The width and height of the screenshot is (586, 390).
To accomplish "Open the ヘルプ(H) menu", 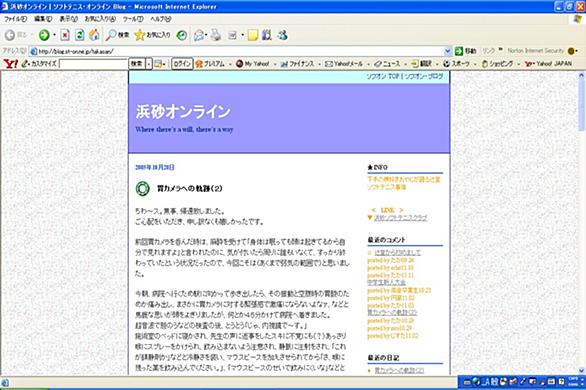I will point(161,19).
